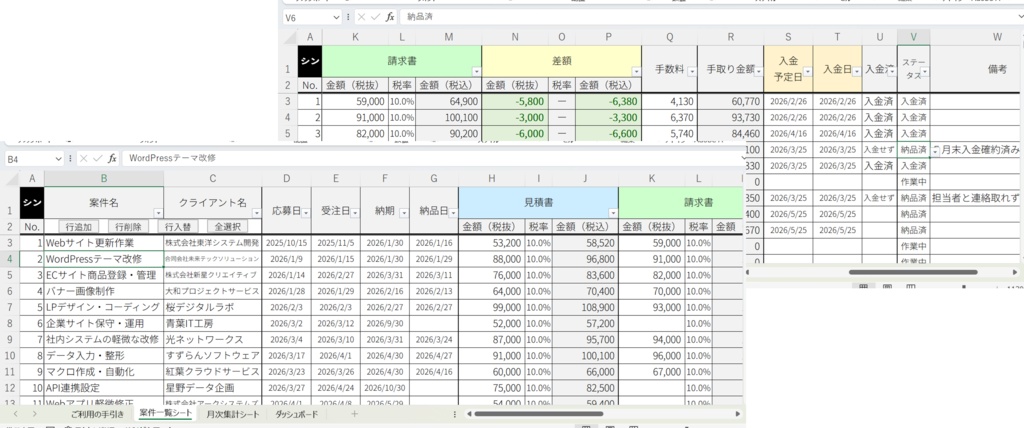Click back window horizontal scrollbar thumb
The image size is (1024, 428).
coord(913,272)
